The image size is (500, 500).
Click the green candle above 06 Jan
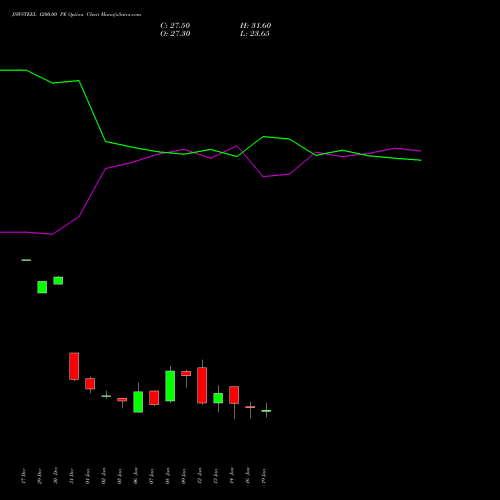138,402
